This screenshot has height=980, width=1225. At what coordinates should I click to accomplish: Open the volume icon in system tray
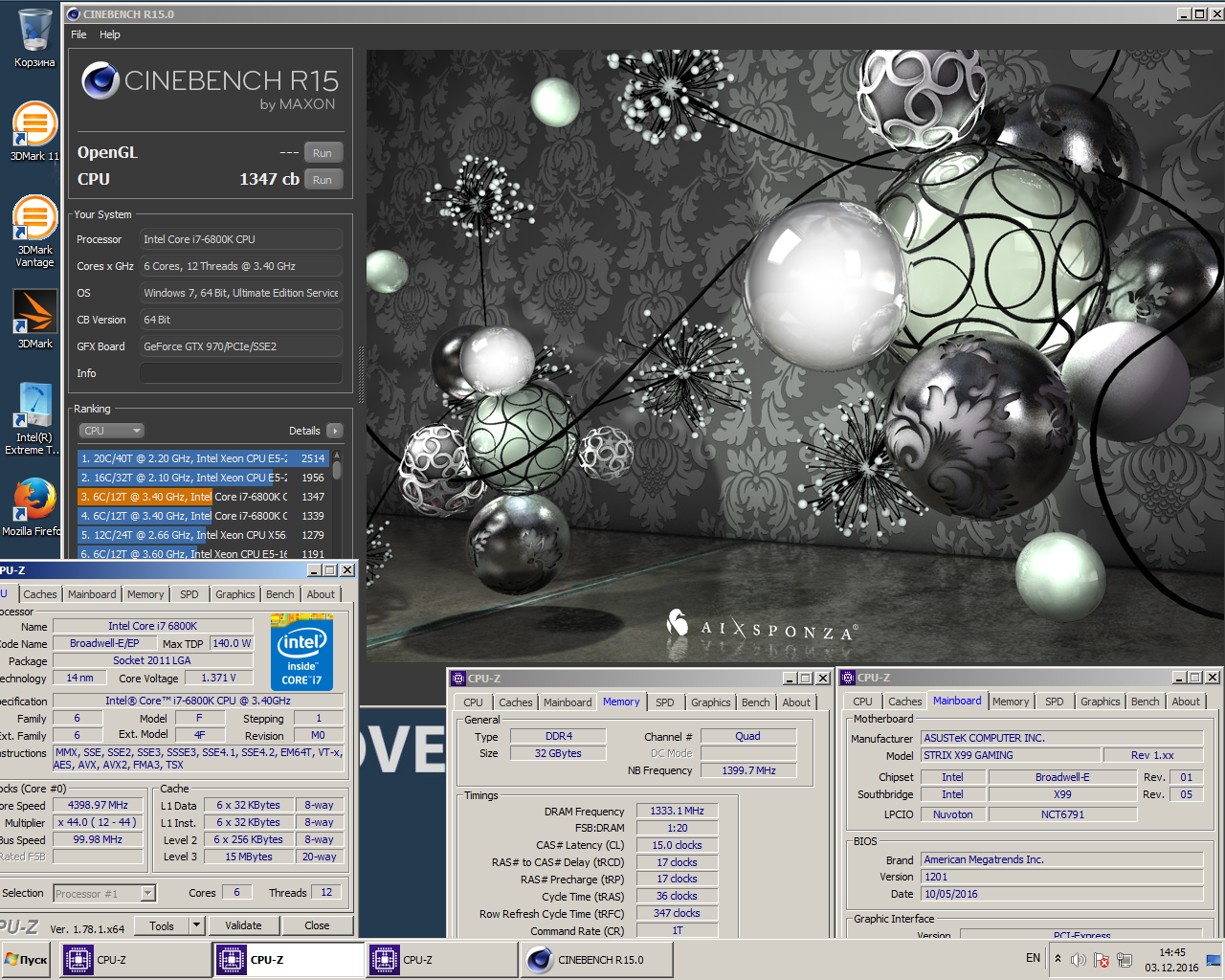1079,960
